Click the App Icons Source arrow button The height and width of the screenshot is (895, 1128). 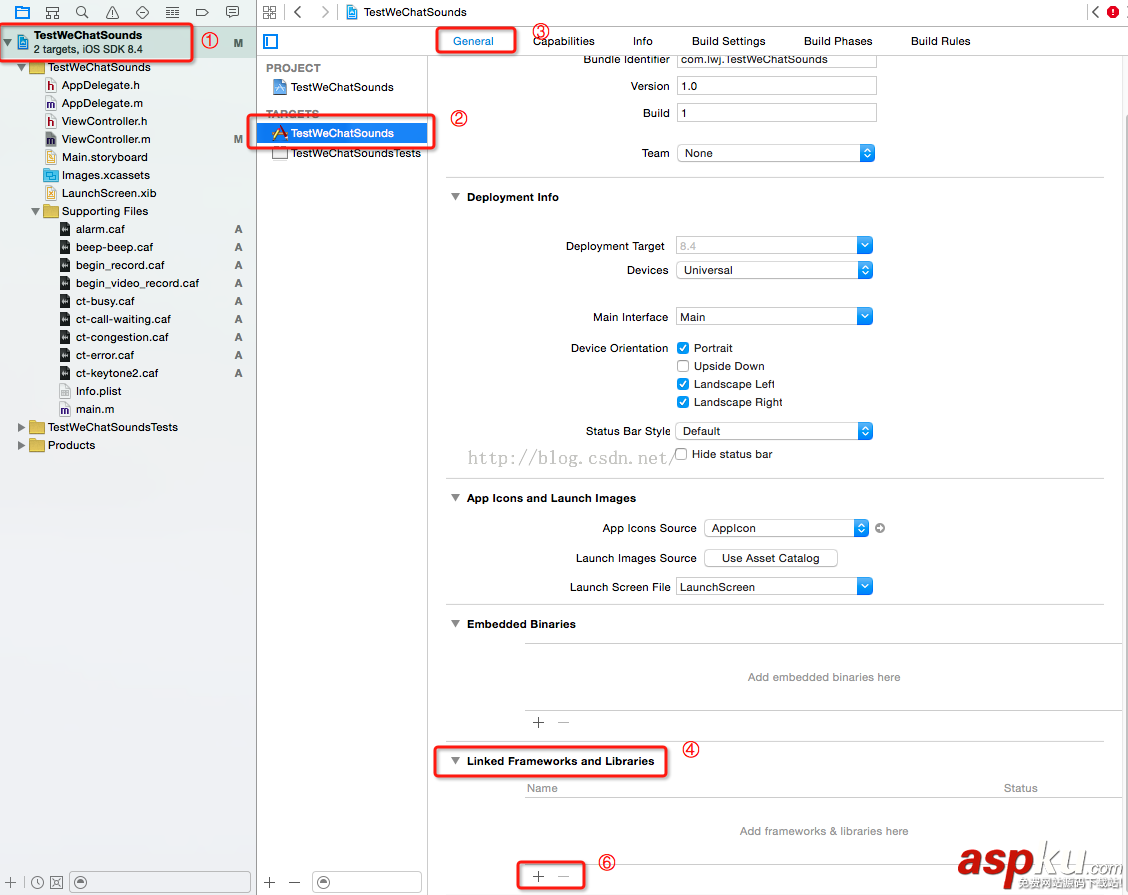click(x=880, y=528)
